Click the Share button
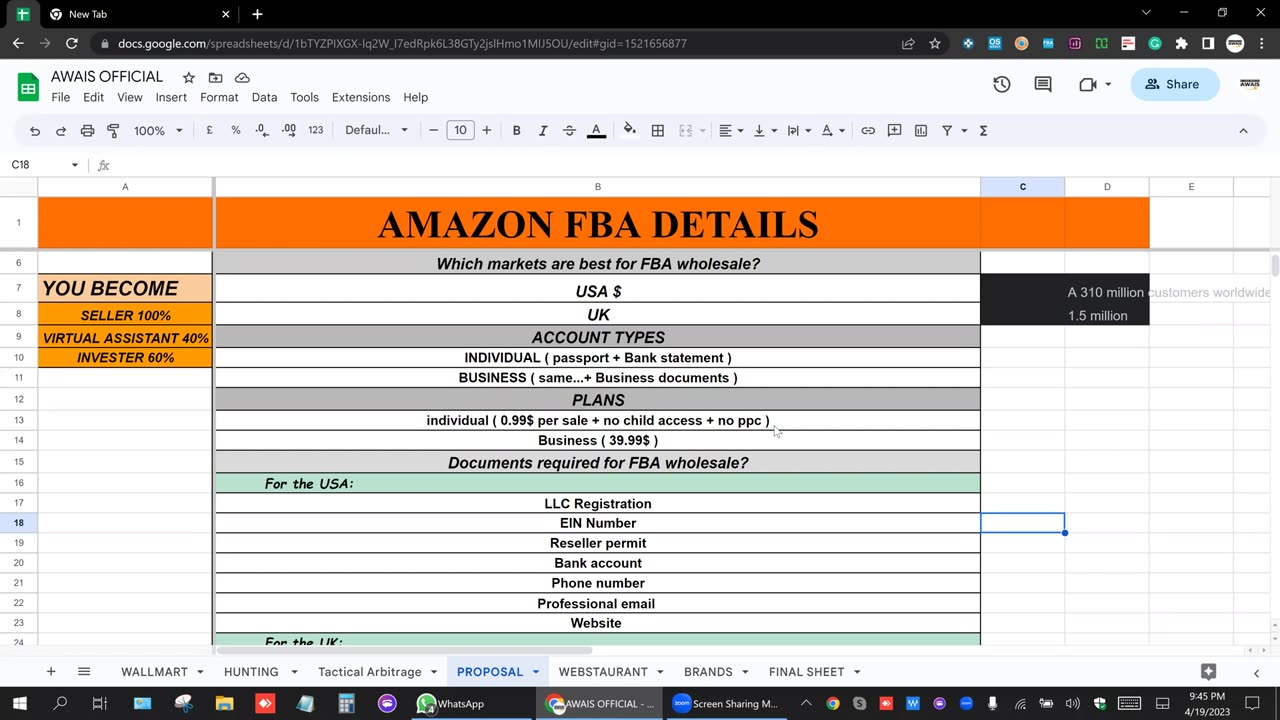1280x720 pixels. coord(1174,84)
